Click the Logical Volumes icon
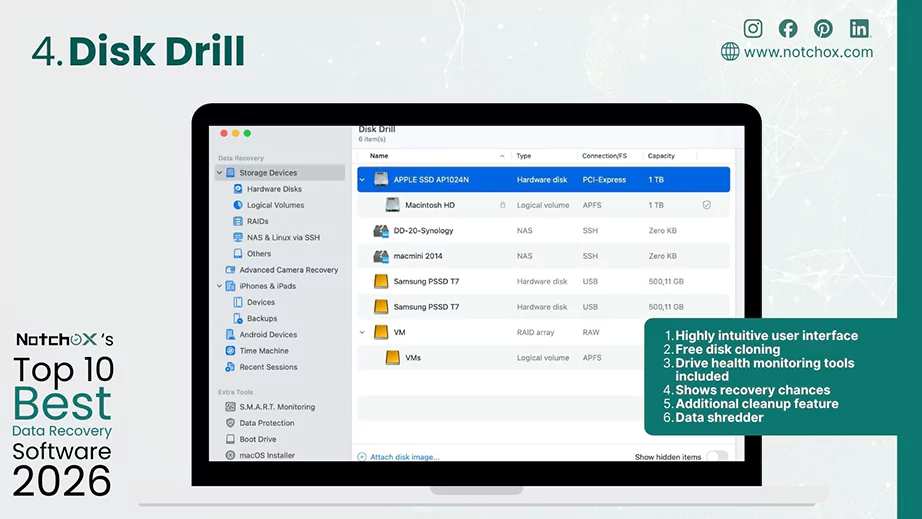This screenshot has height=519, width=922. (238, 205)
